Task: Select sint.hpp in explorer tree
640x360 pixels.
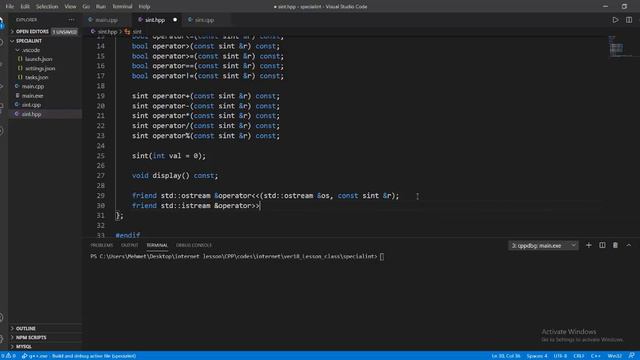Action: click(45, 114)
